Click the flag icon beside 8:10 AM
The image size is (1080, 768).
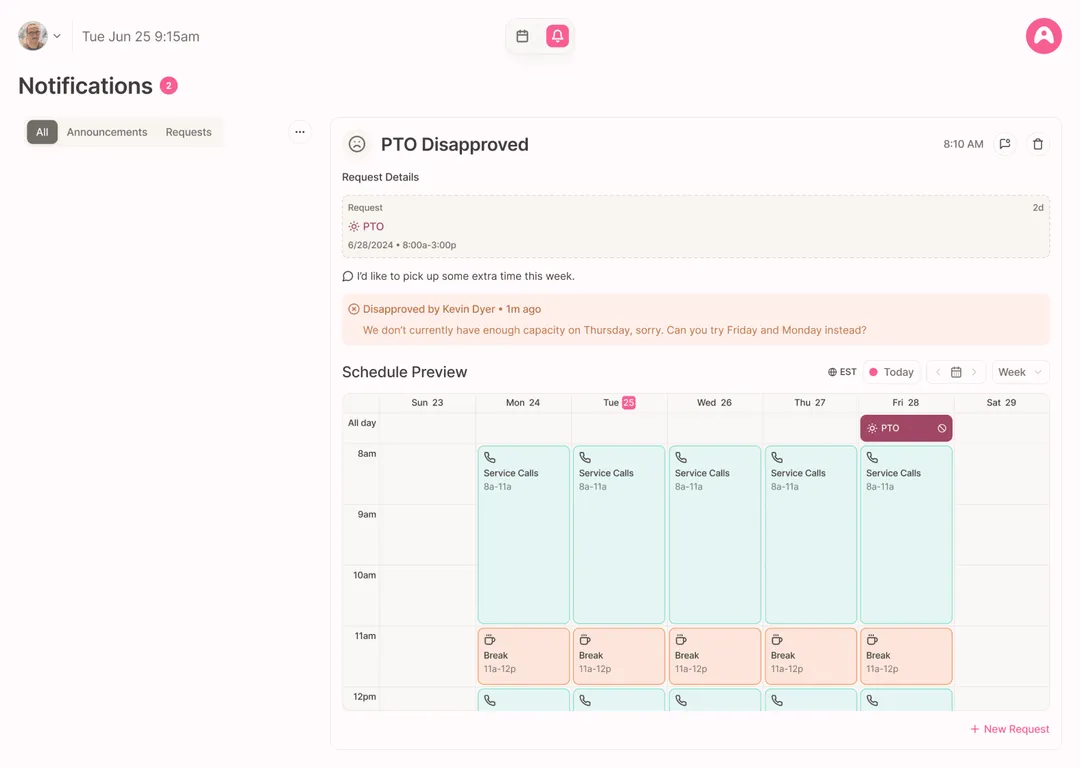[1005, 144]
